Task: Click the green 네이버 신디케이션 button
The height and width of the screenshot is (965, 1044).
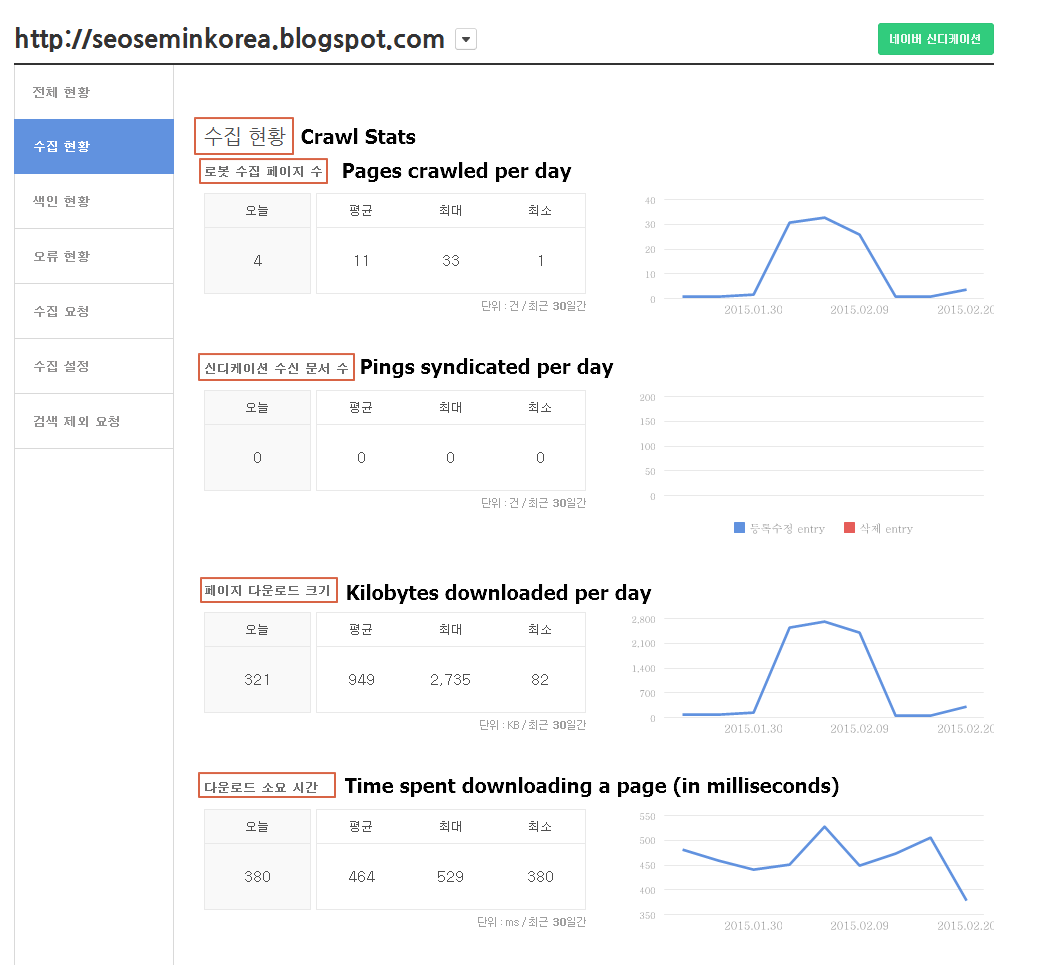Action: (935, 40)
